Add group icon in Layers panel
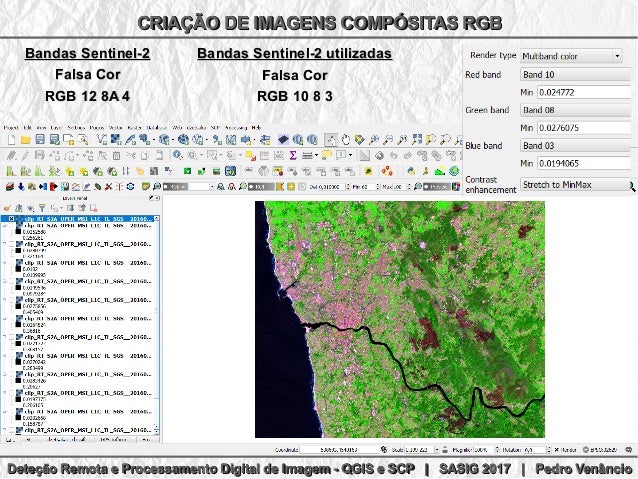The height and width of the screenshot is (479, 638). pos(19,208)
